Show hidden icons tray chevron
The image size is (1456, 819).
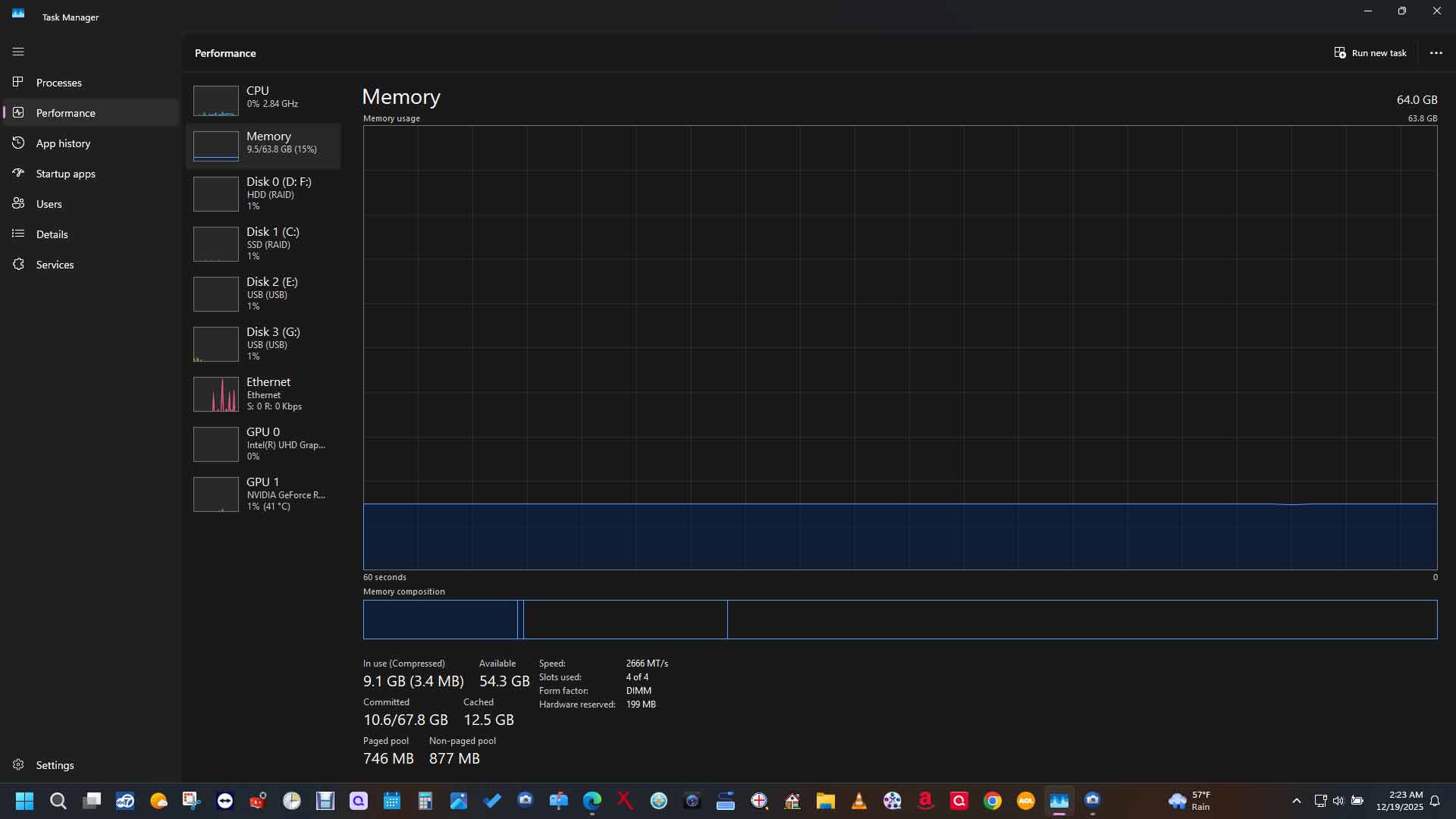click(x=1296, y=801)
